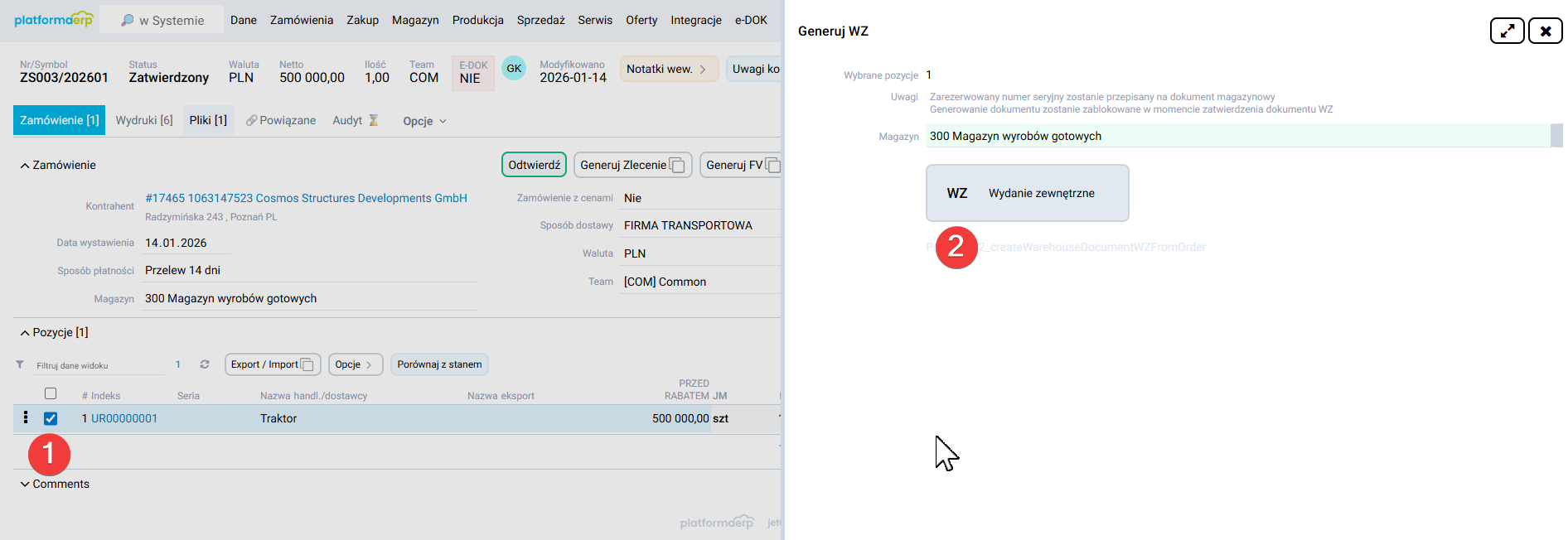Viewport: 1568px width, 540px height.
Task: Click the order number ZS003/202601
Action: tap(64, 77)
